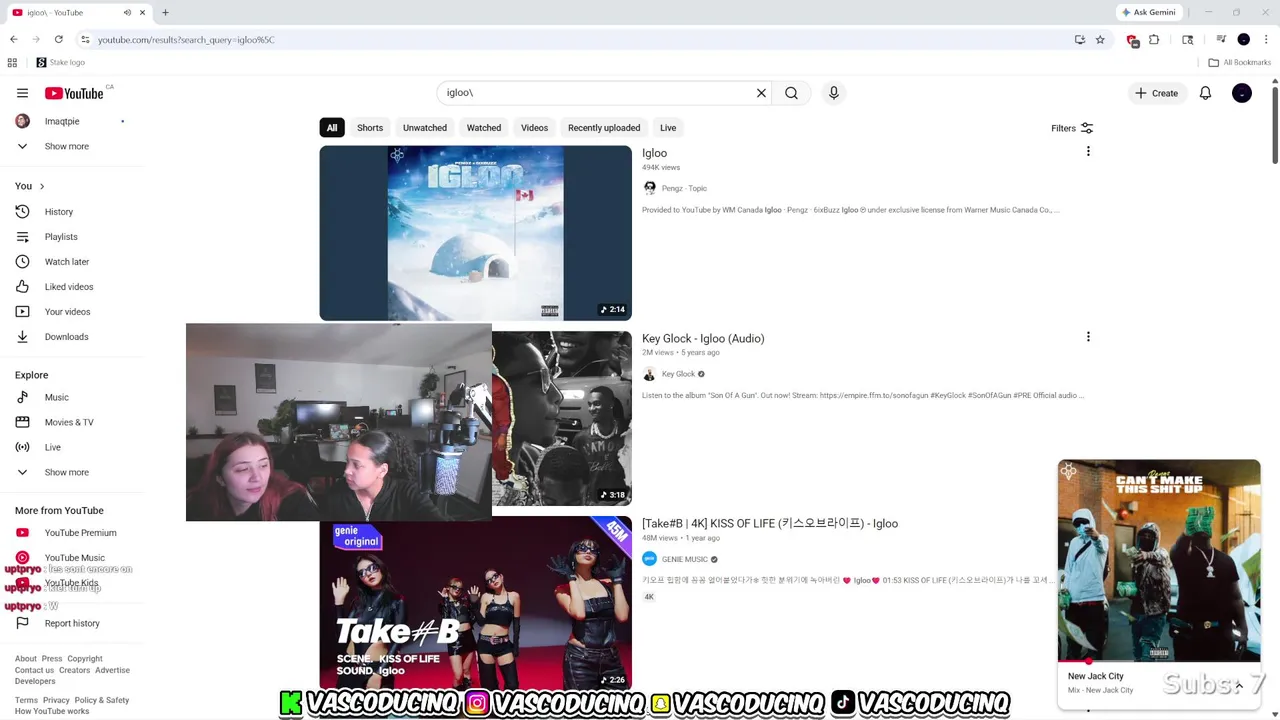Open the Chrome three-dot menu
This screenshot has width=1280, height=720.
point(1265,40)
